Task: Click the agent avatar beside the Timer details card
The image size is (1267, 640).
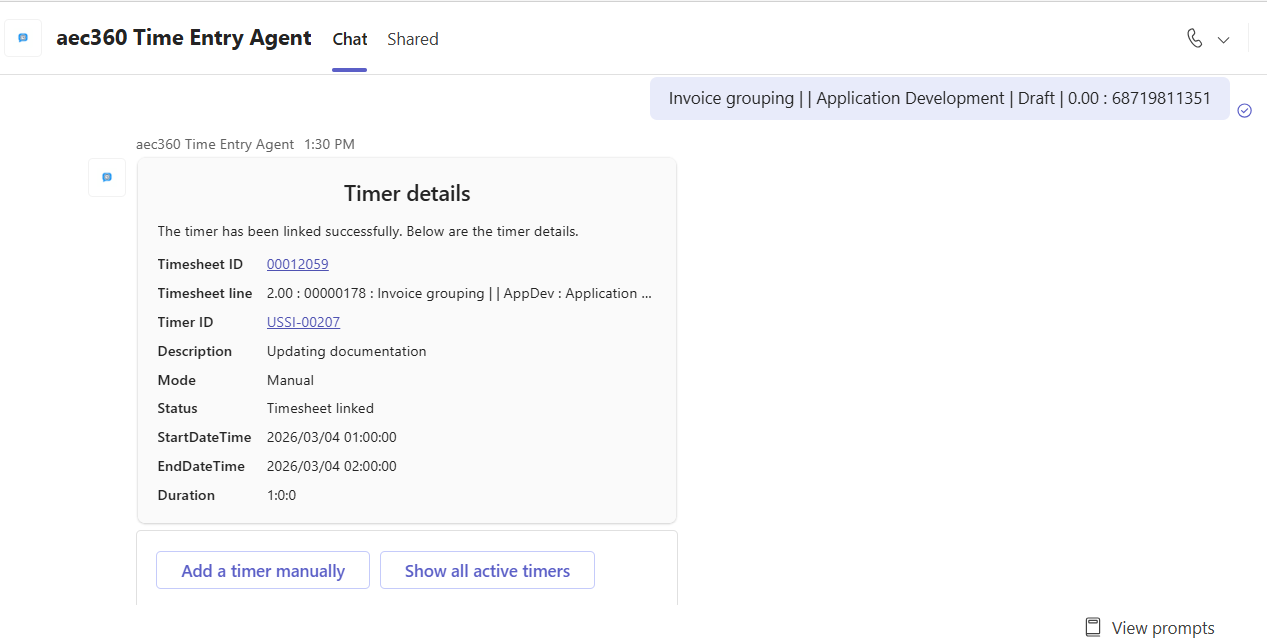Action: (x=107, y=177)
